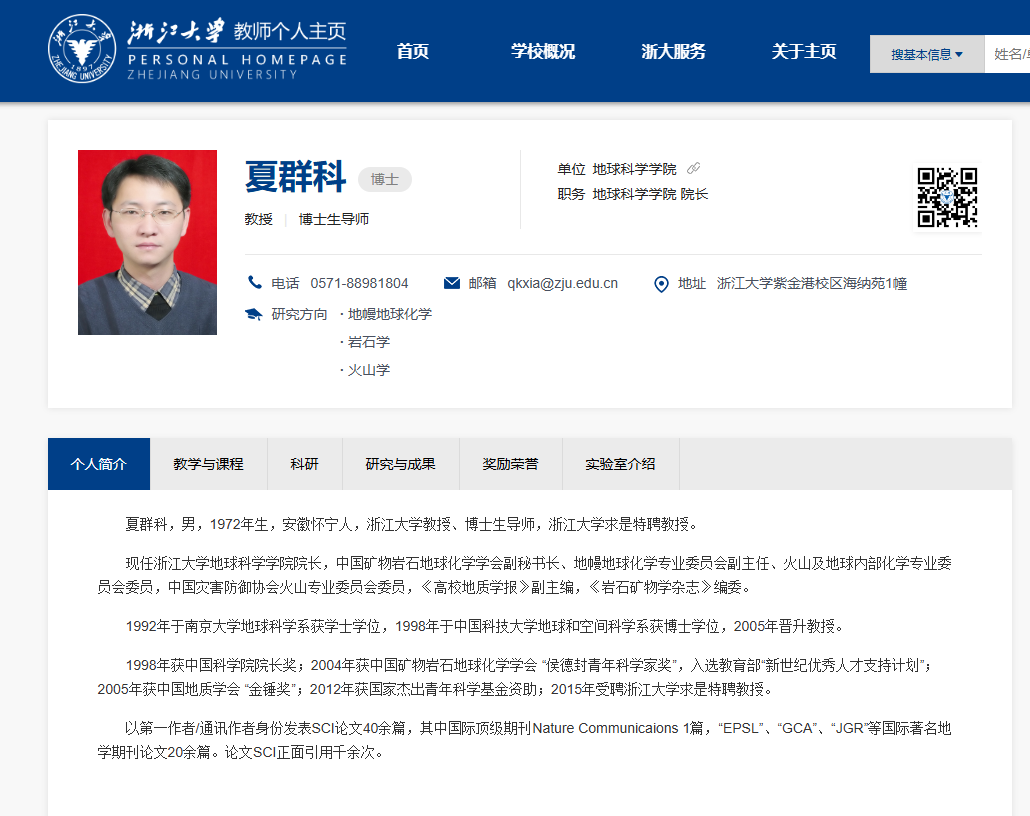Click the paragraph beginning 1992年于南京大学
Screen dimensions: 1030x816
[484, 626]
